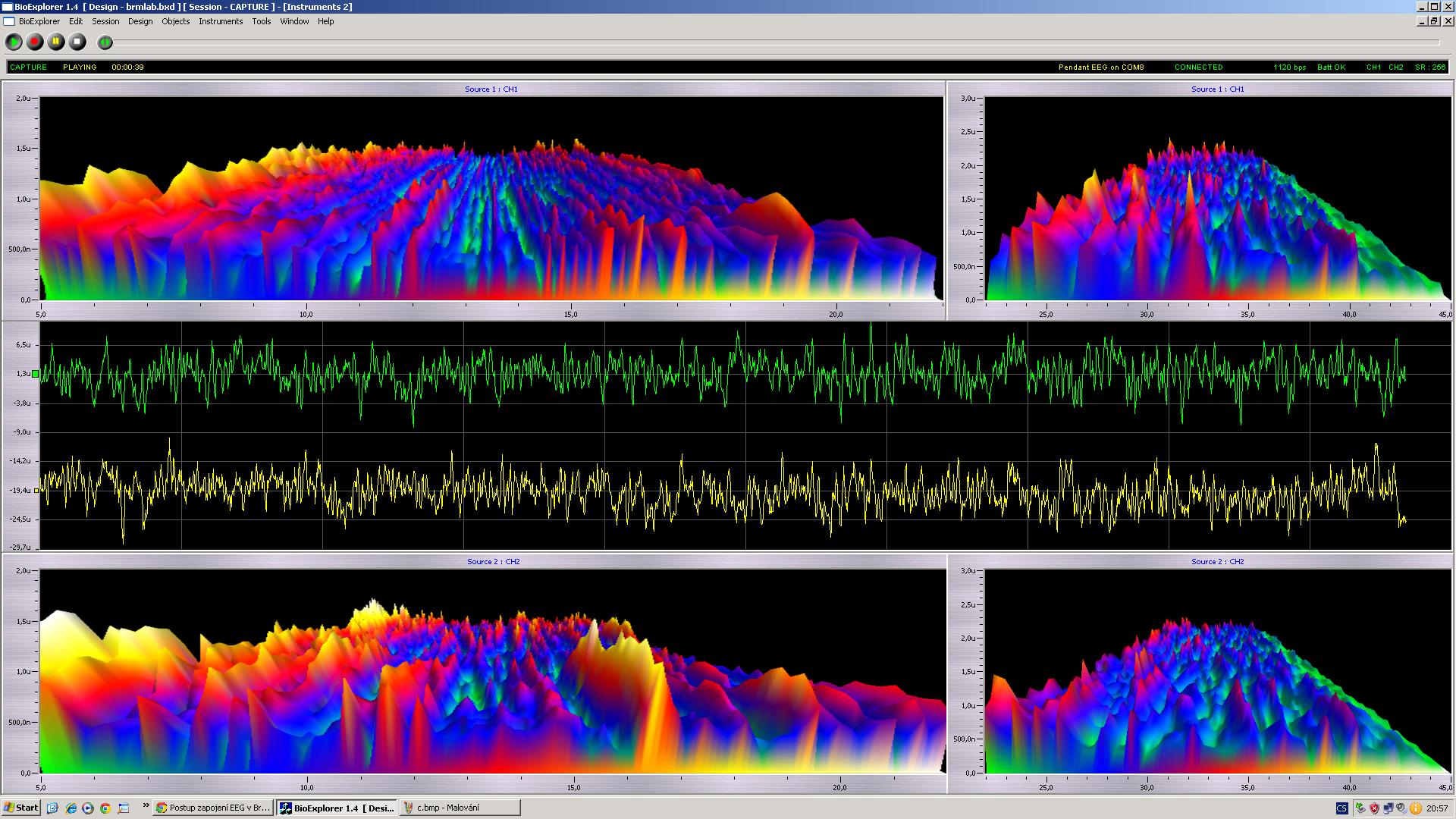Switch to the Postup zapojení EEG Chrome window

tap(212, 808)
